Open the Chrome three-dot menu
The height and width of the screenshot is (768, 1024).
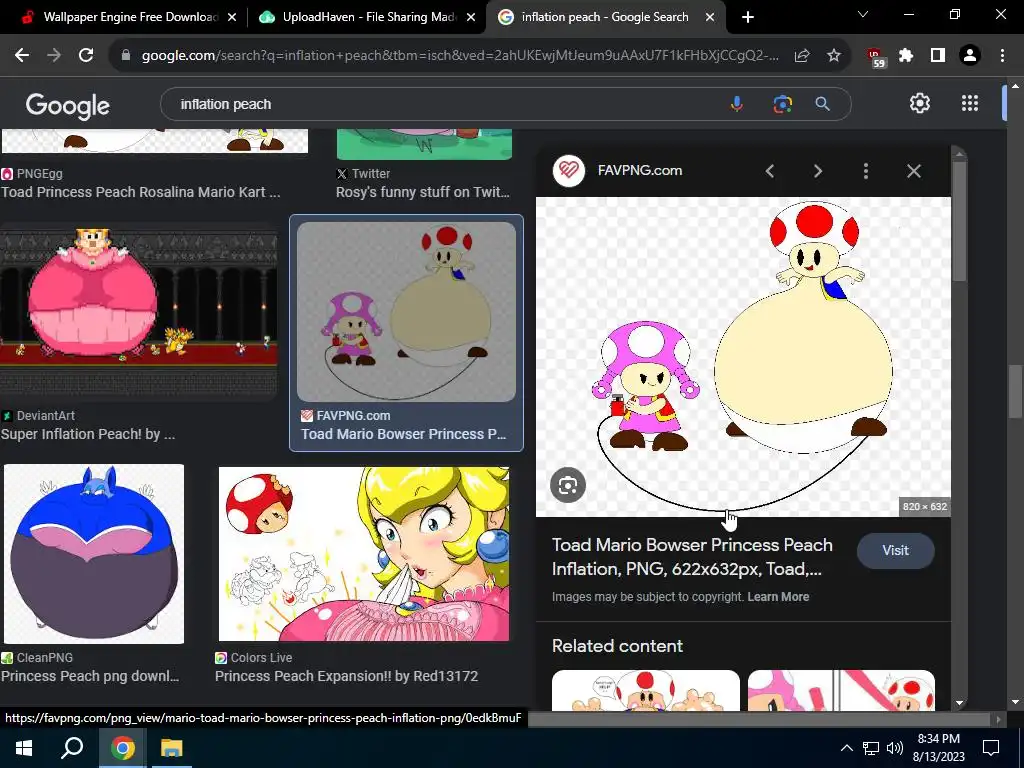click(1002, 56)
